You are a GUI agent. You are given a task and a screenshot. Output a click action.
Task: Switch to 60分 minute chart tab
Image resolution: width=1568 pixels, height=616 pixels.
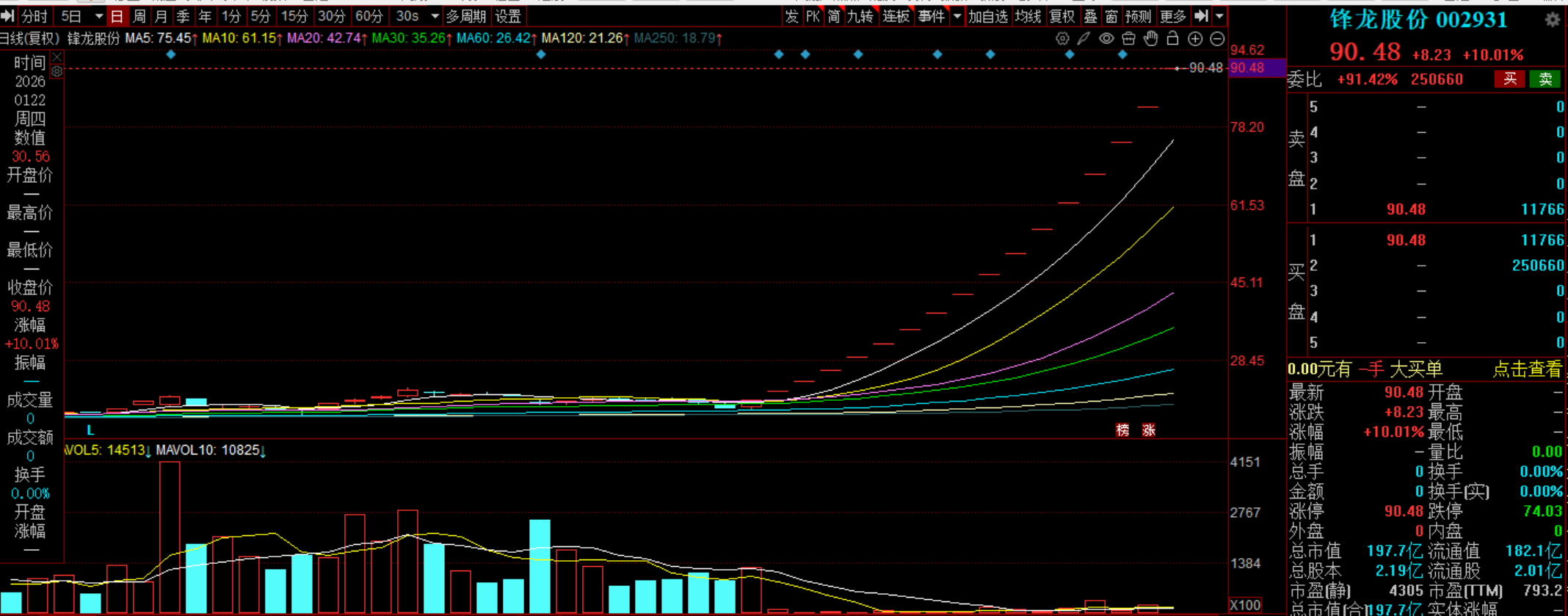369,16
